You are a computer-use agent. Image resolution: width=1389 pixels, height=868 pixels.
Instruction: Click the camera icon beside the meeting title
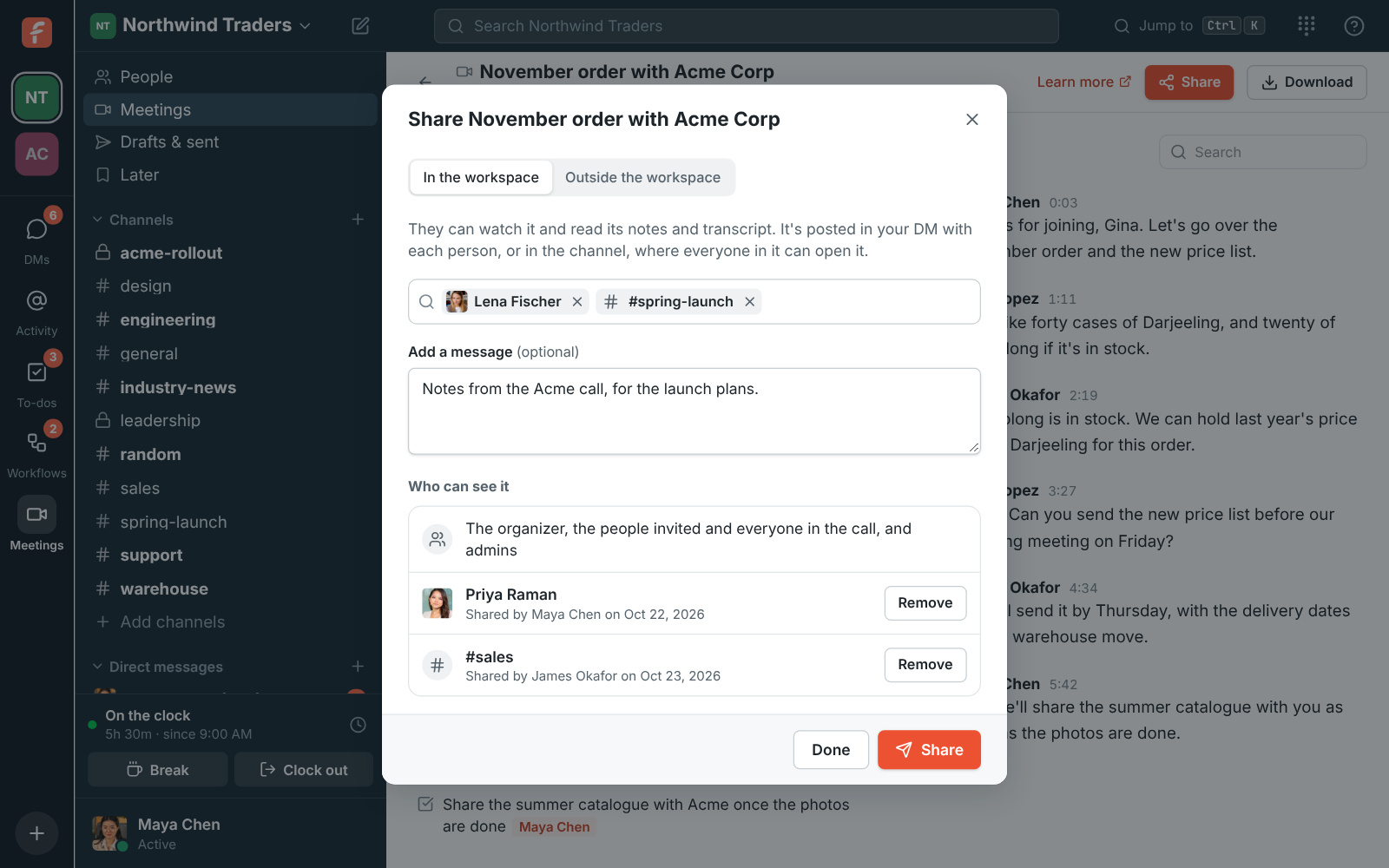pos(464,72)
